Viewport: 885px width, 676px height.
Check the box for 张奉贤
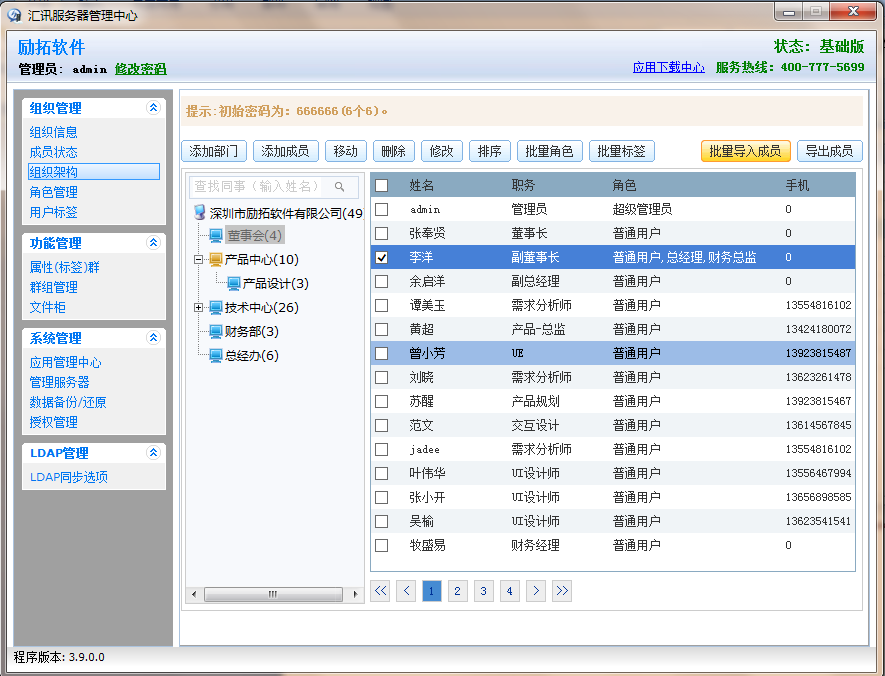click(x=382, y=233)
